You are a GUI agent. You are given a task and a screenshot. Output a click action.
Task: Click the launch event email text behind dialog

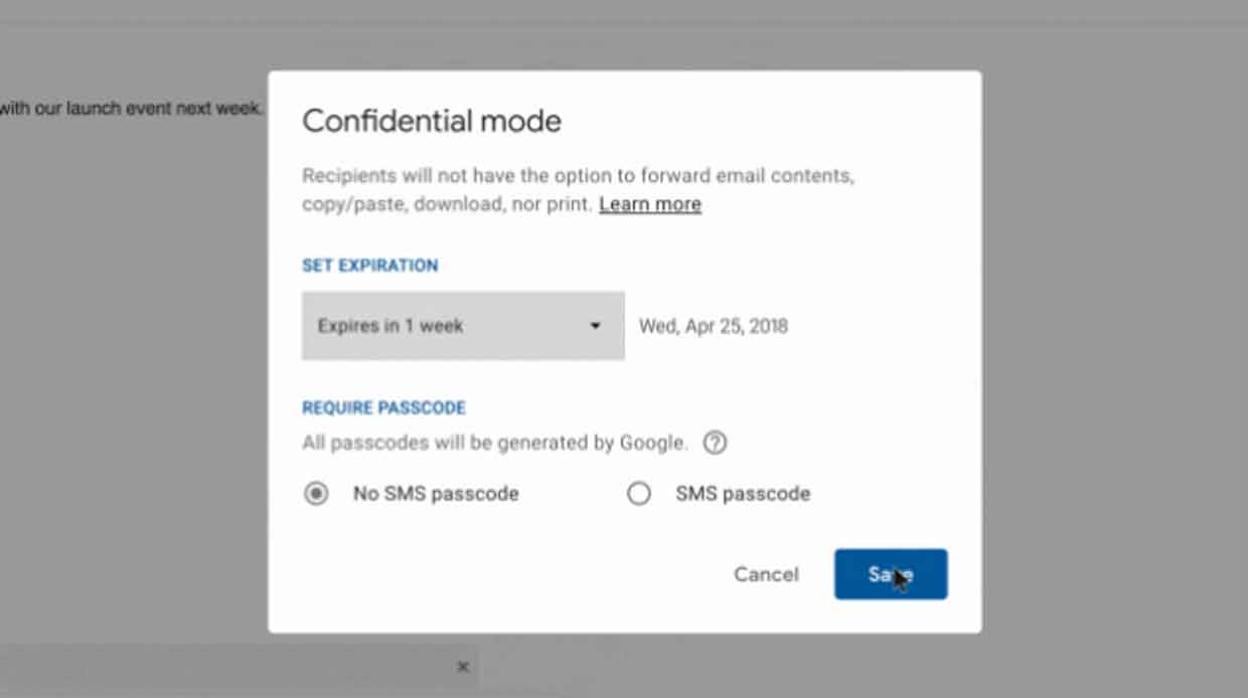(130, 108)
